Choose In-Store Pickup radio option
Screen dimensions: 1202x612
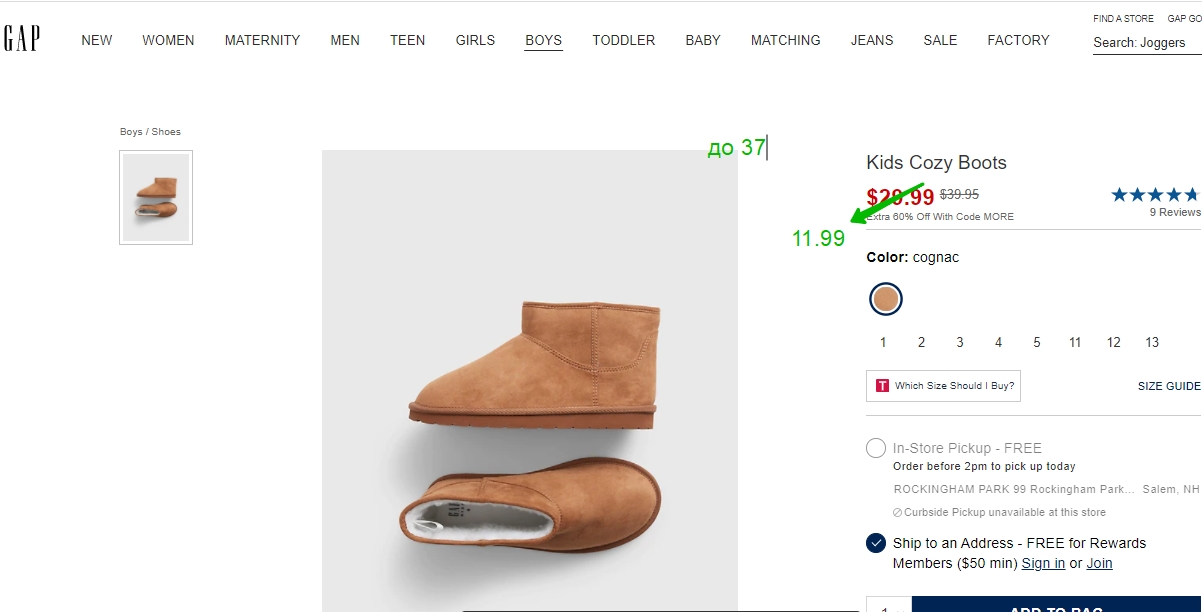pos(876,448)
